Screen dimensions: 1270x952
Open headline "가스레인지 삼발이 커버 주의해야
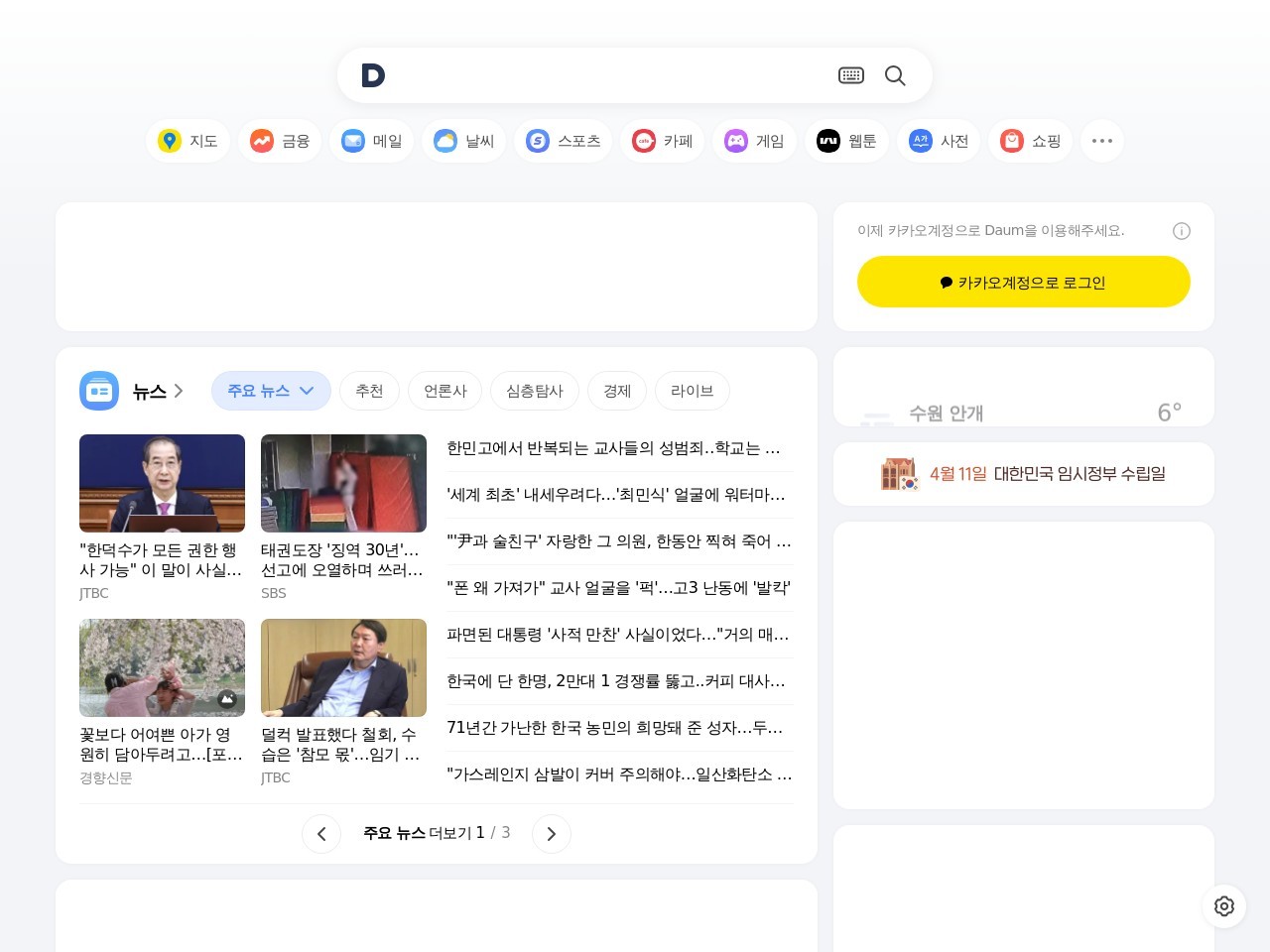619,774
